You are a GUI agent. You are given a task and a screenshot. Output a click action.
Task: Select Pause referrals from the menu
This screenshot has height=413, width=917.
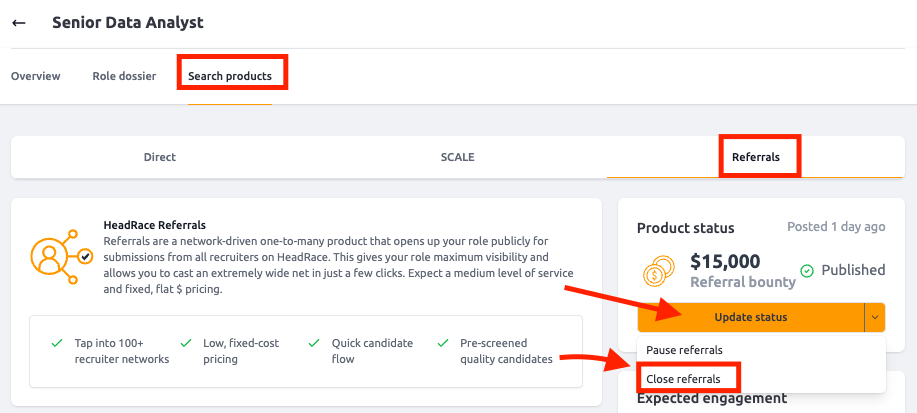tap(684, 350)
